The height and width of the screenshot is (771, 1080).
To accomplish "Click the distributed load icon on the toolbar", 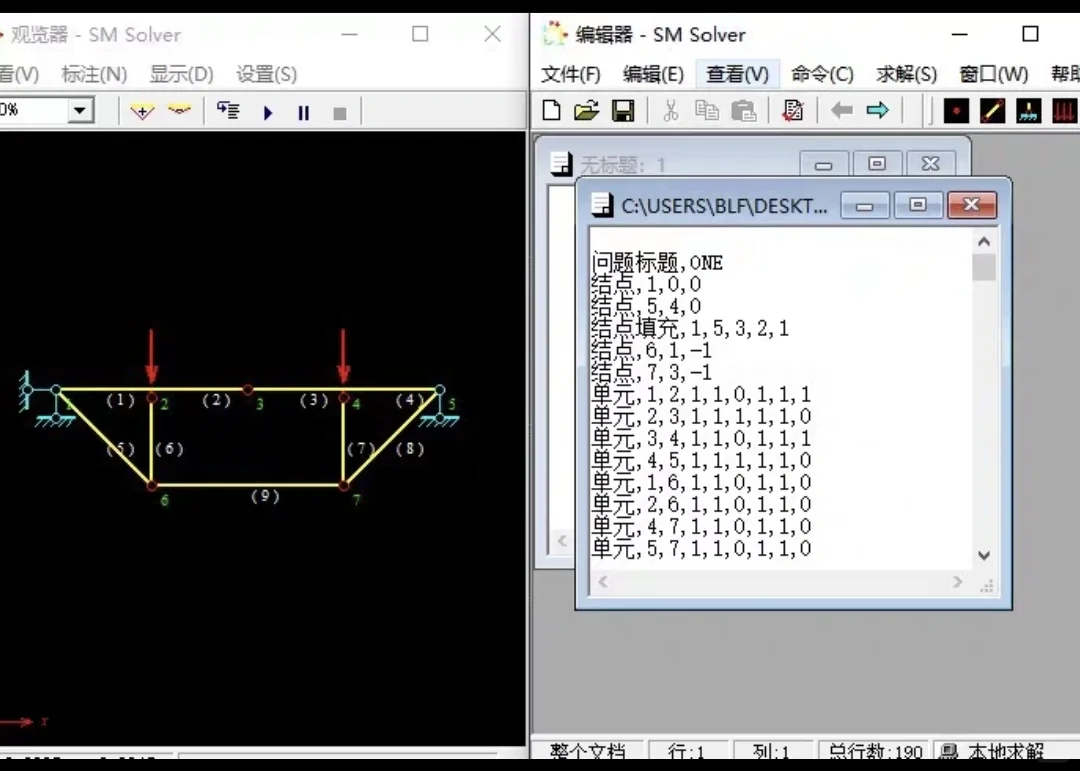I will [x=1066, y=110].
